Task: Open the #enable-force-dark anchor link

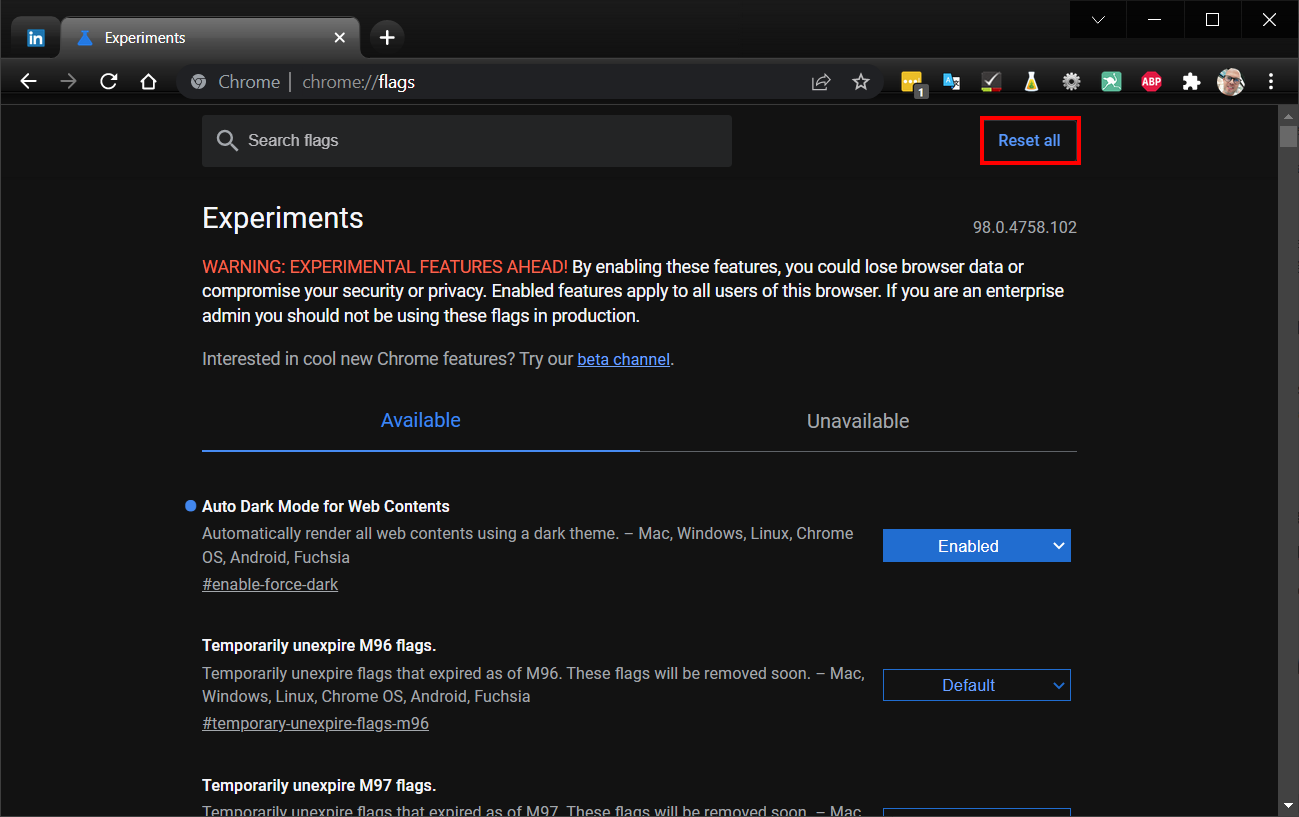Action: click(270, 584)
